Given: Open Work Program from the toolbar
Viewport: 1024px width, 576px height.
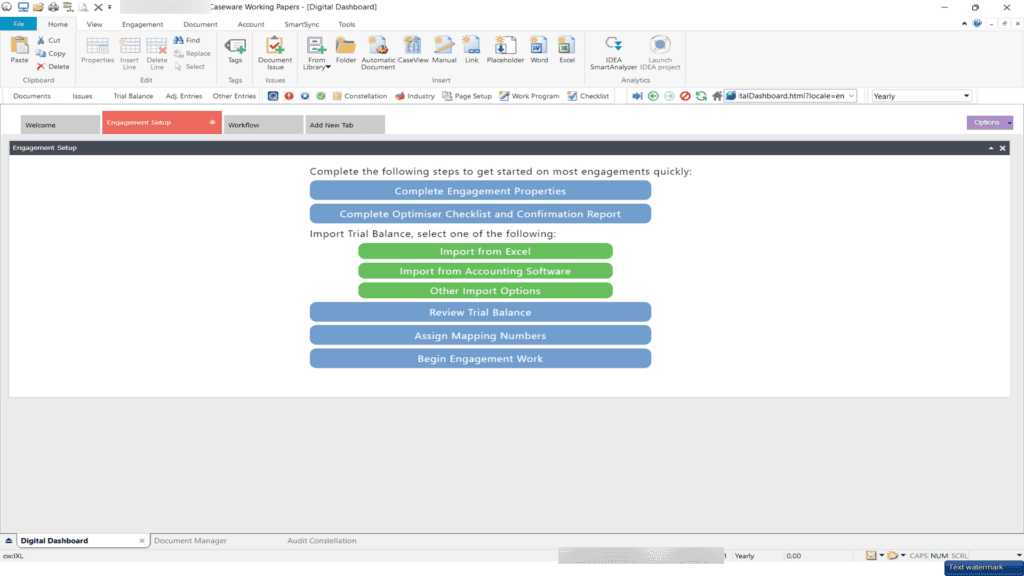Looking at the screenshot, I should pyautogui.click(x=530, y=96).
